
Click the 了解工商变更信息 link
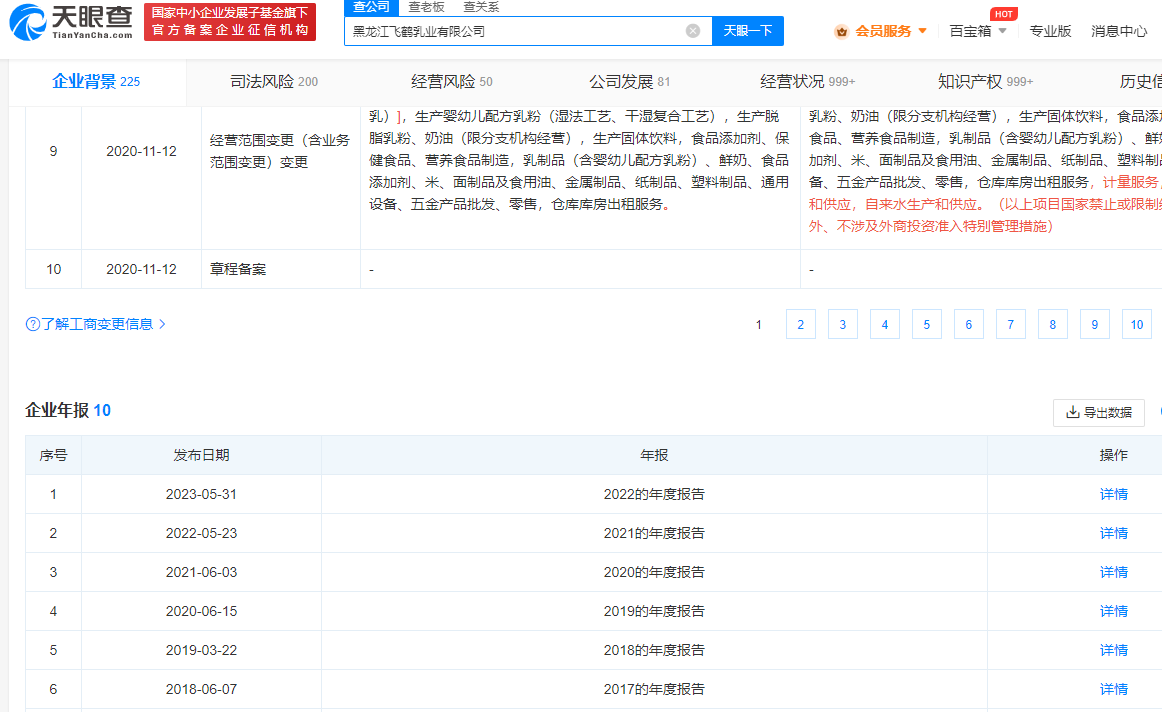(x=97, y=324)
